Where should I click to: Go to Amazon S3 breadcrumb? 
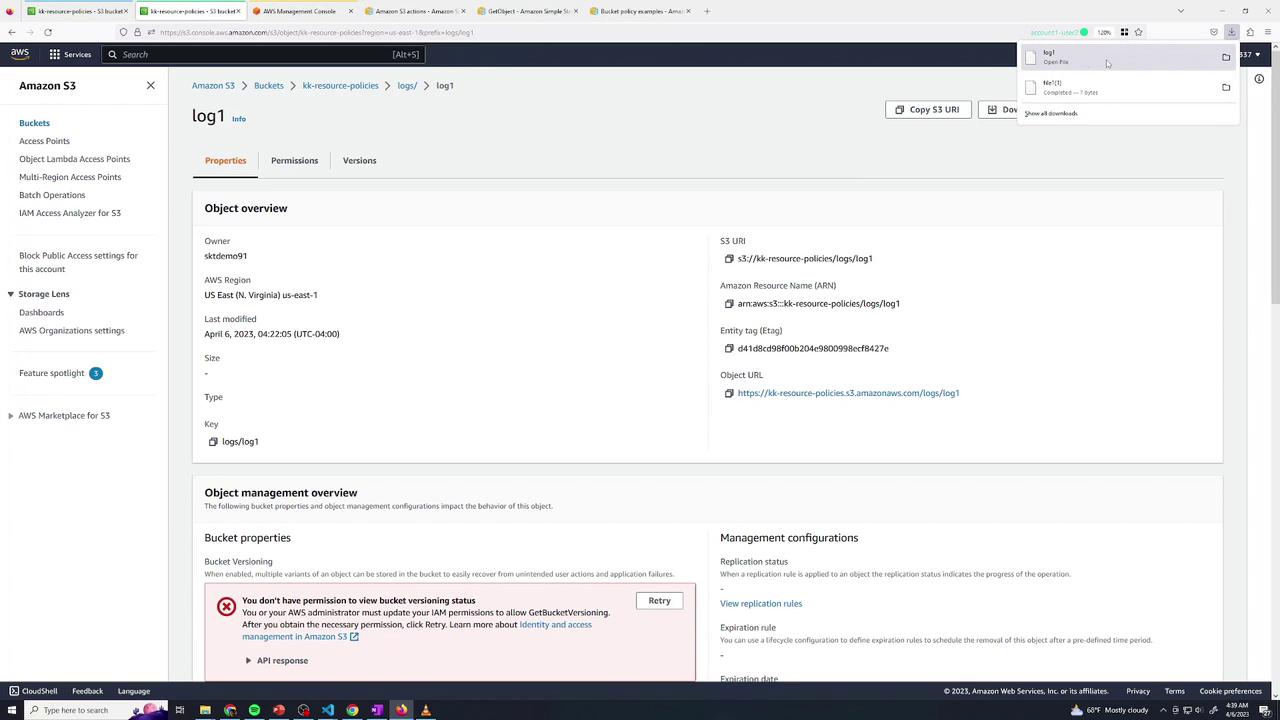[x=213, y=86]
